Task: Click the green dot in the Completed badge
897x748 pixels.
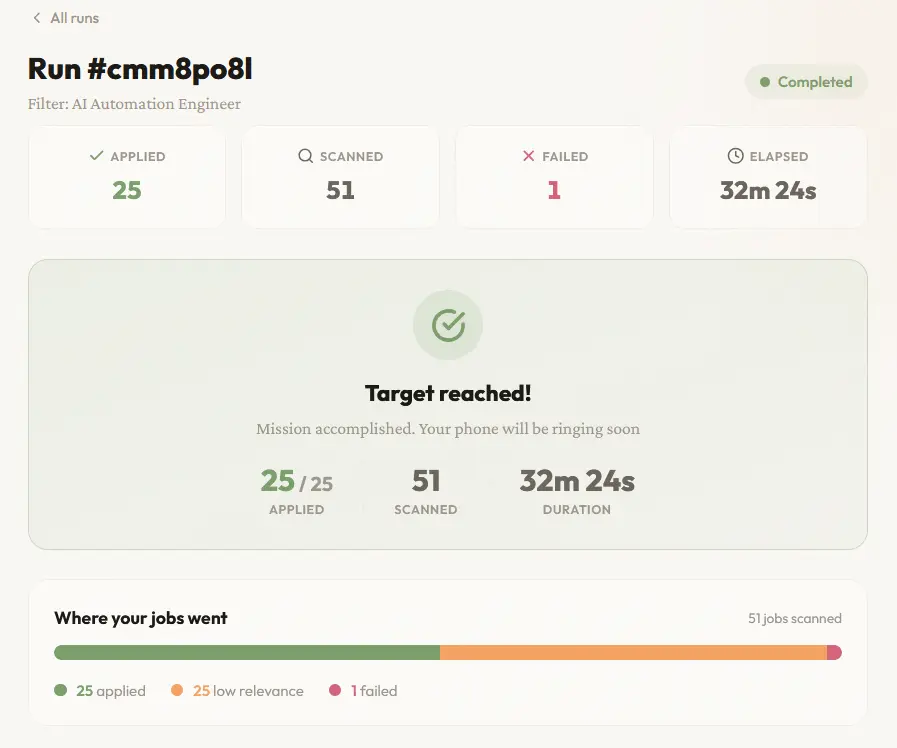Action: click(765, 82)
